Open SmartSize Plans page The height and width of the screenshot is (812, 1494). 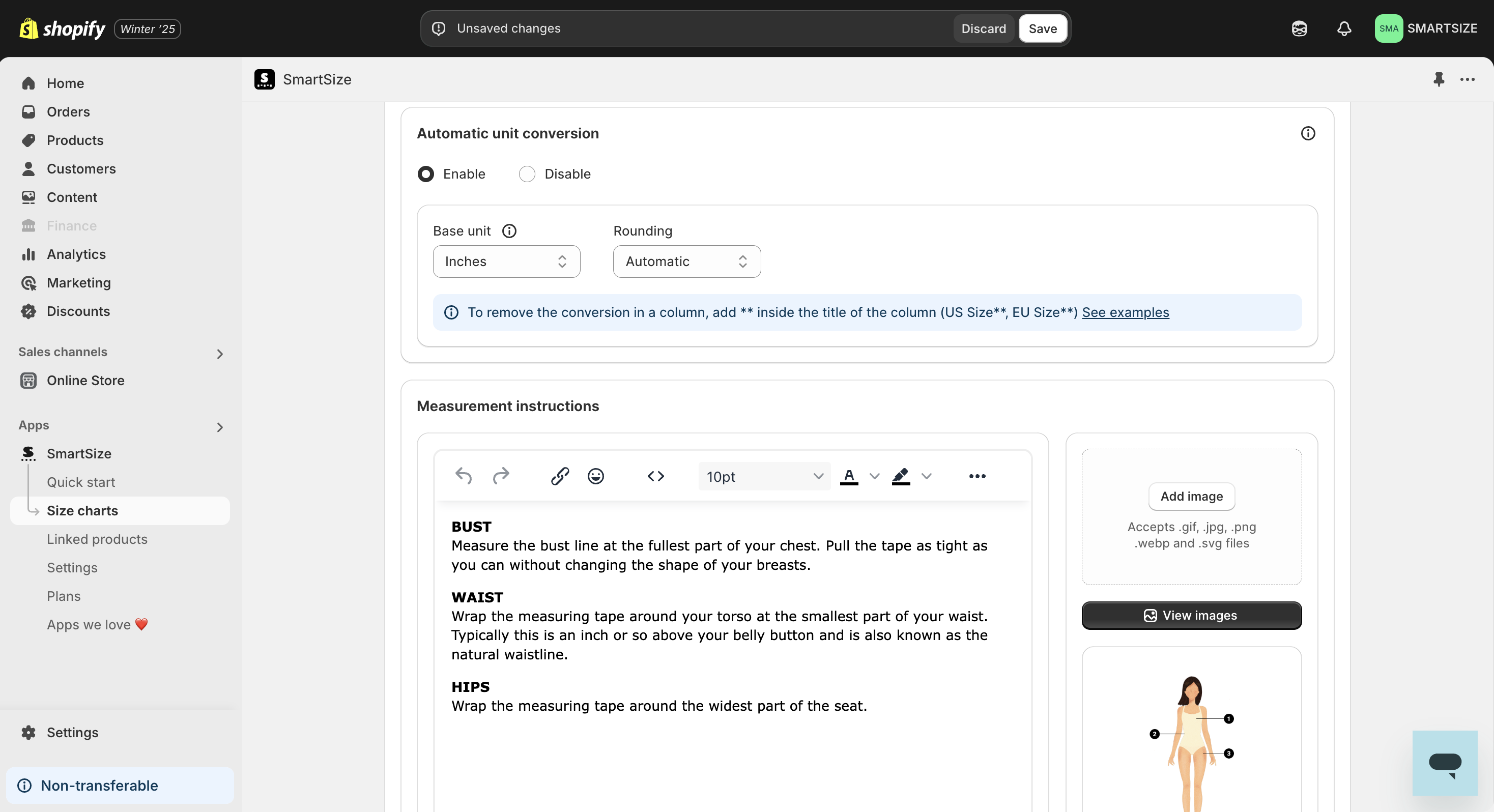pyautogui.click(x=64, y=596)
